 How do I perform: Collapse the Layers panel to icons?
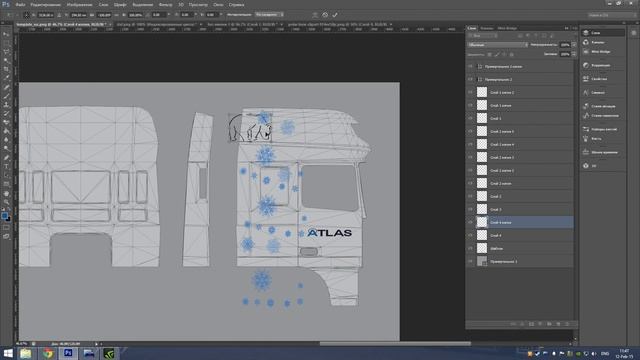point(567,28)
